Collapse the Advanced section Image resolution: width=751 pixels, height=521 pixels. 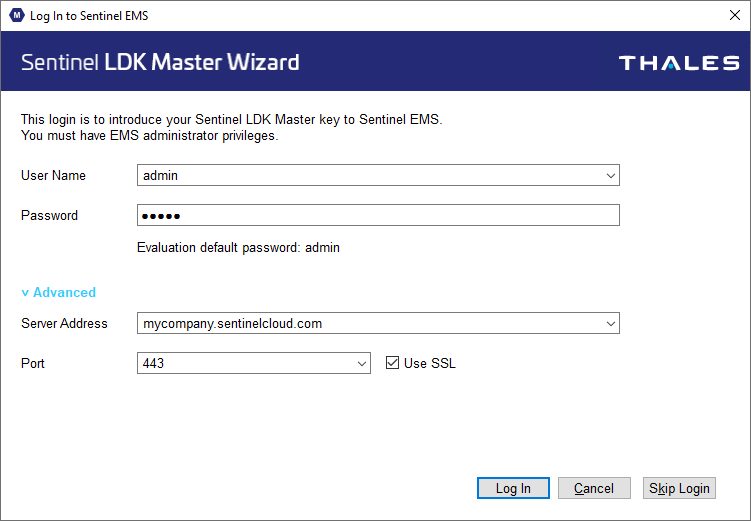click(x=58, y=292)
